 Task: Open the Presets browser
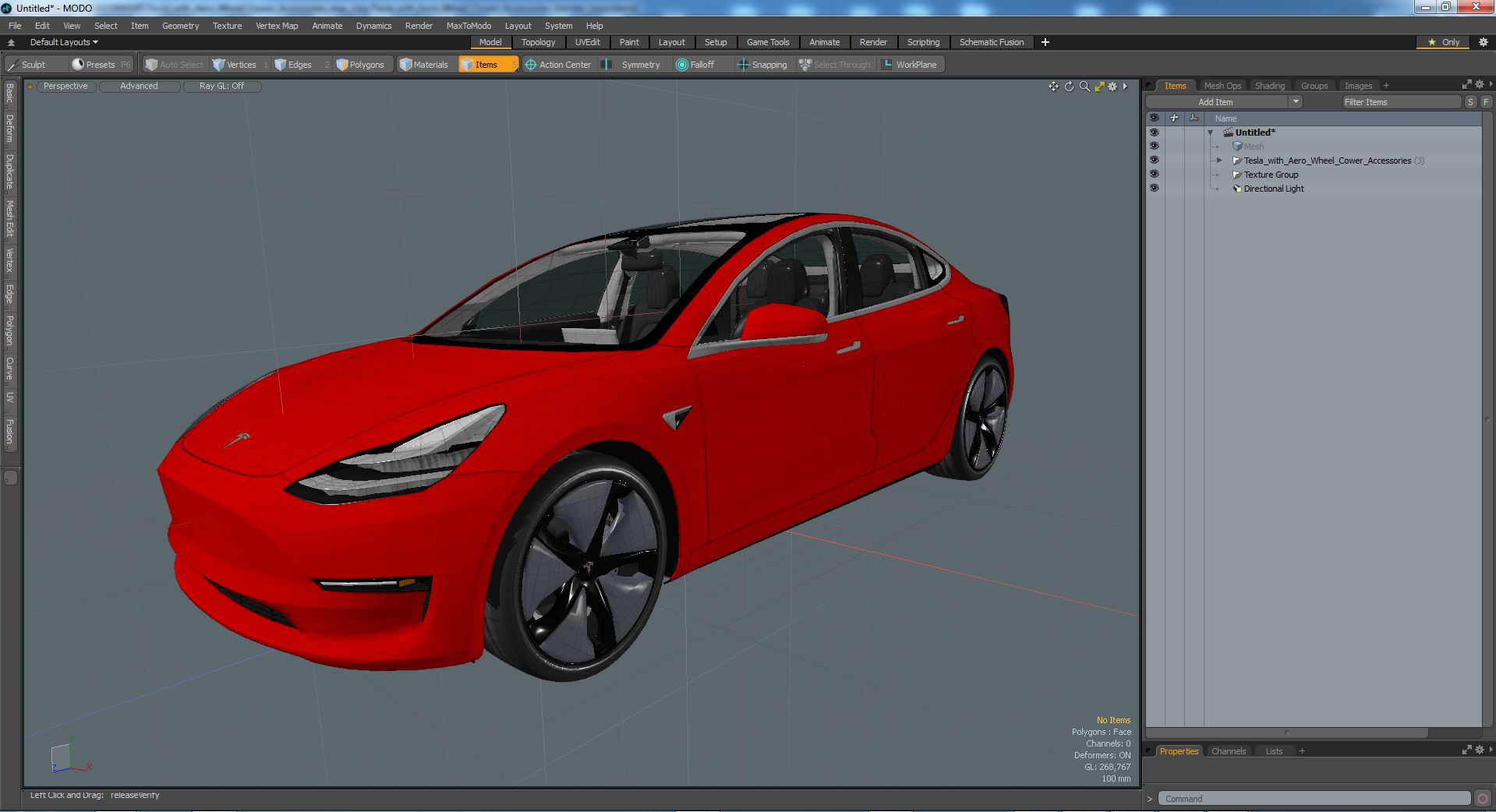(x=100, y=65)
